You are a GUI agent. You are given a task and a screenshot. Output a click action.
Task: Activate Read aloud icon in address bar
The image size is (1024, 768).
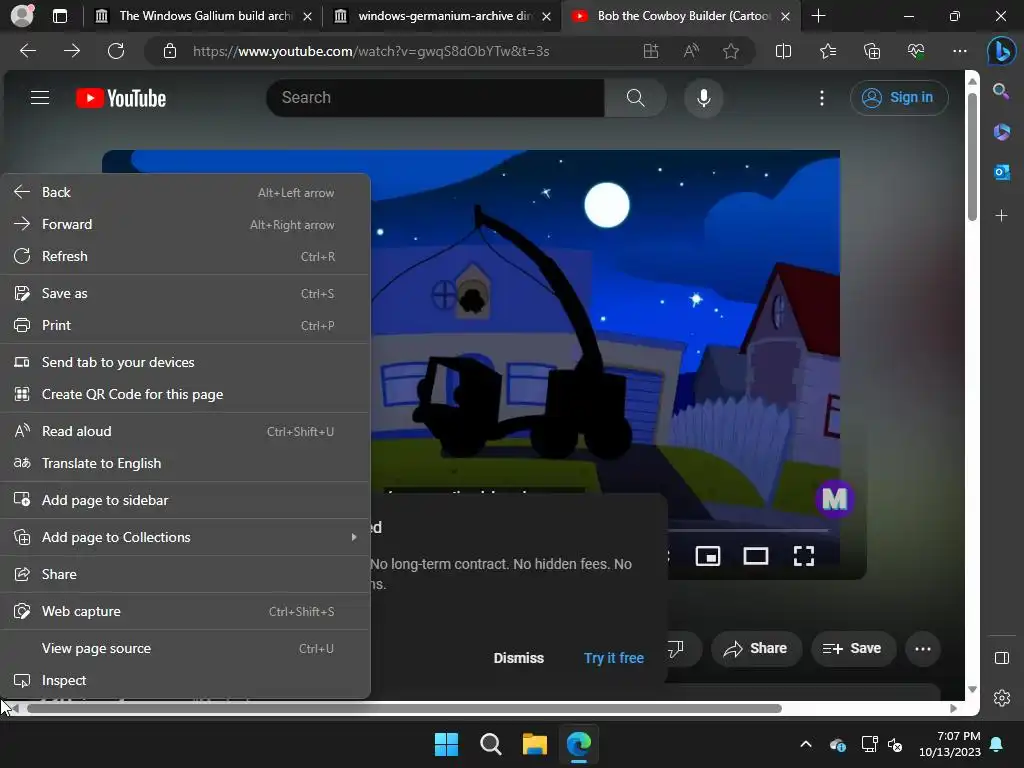[691, 51]
